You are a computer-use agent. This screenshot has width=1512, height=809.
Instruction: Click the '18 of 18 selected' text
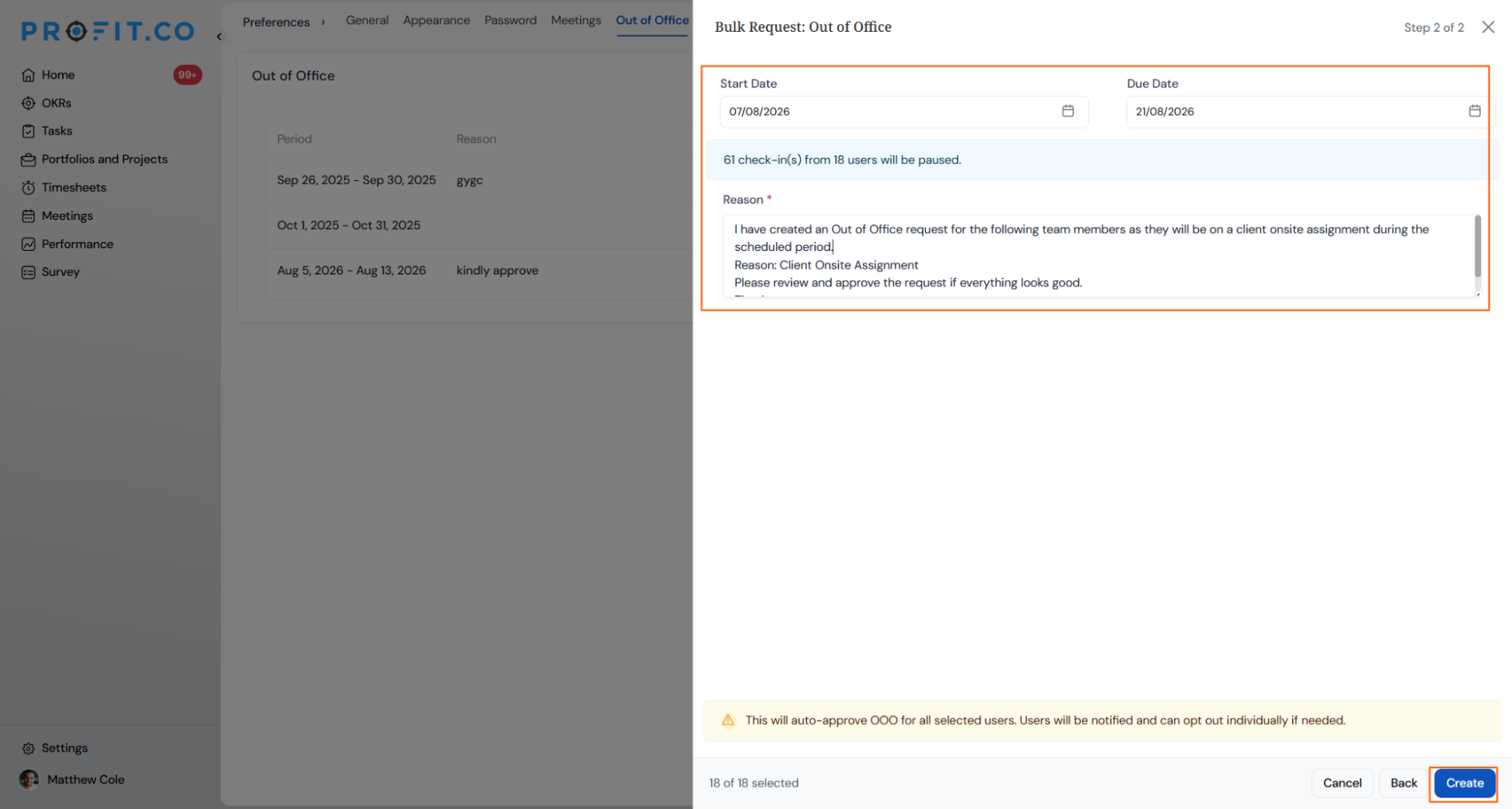tap(753, 783)
